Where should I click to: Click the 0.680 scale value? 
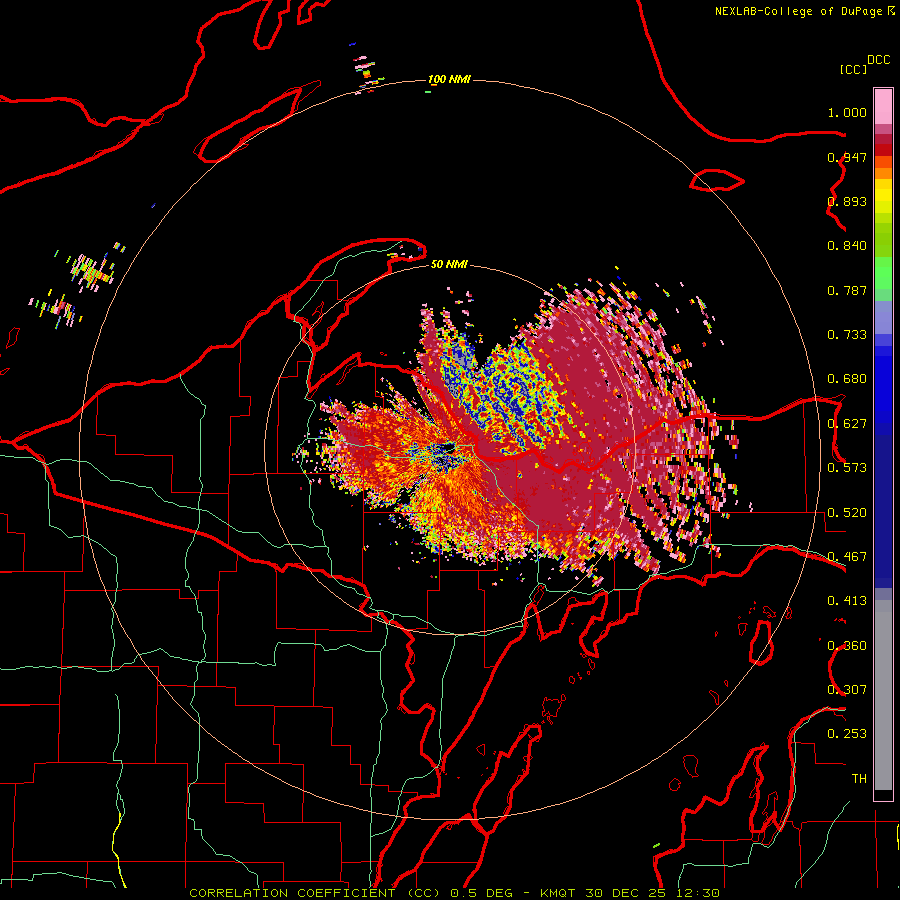click(x=847, y=379)
